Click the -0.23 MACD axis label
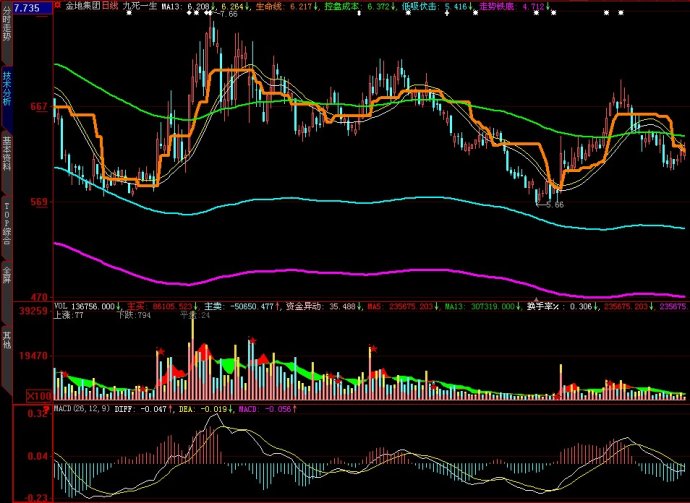Viewport: 690px width, 503px height. point(37,498)
